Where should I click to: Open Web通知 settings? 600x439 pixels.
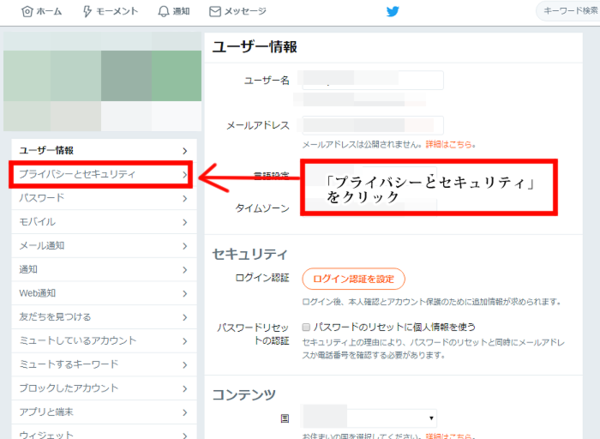coord(104,293)
